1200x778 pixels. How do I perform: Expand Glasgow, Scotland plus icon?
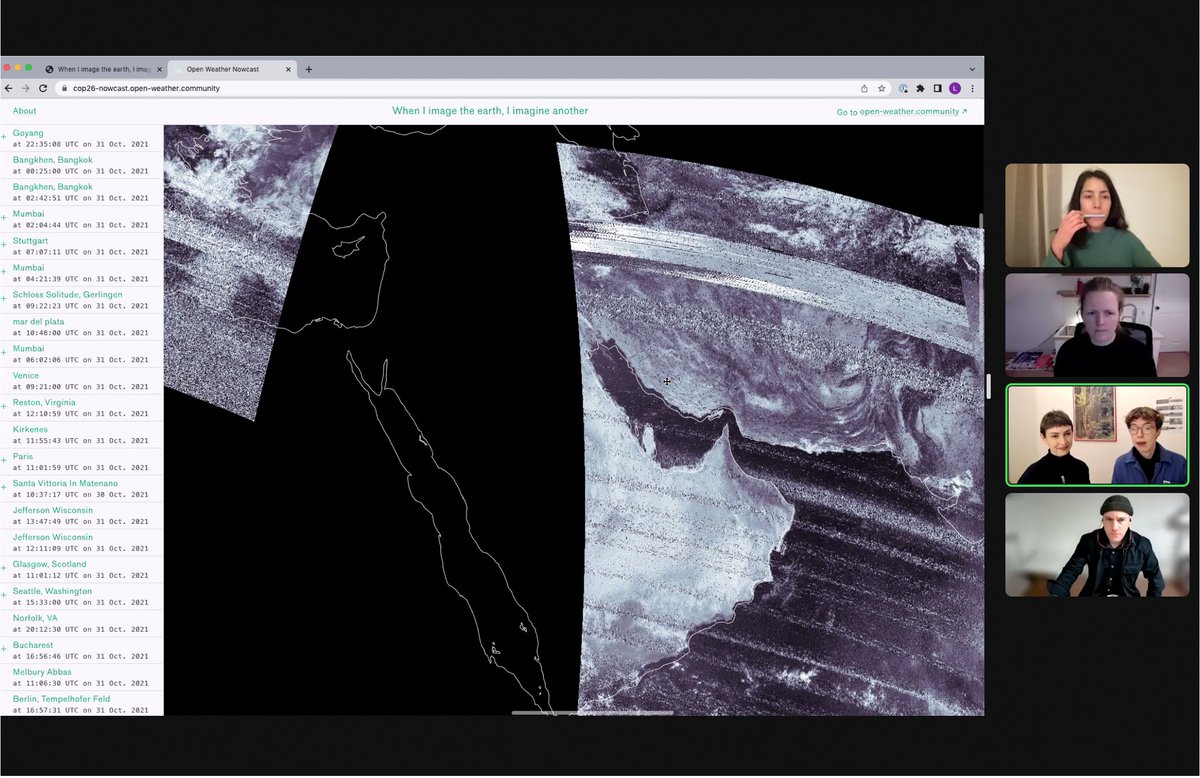pyautogui.click(x=4, y=570)
